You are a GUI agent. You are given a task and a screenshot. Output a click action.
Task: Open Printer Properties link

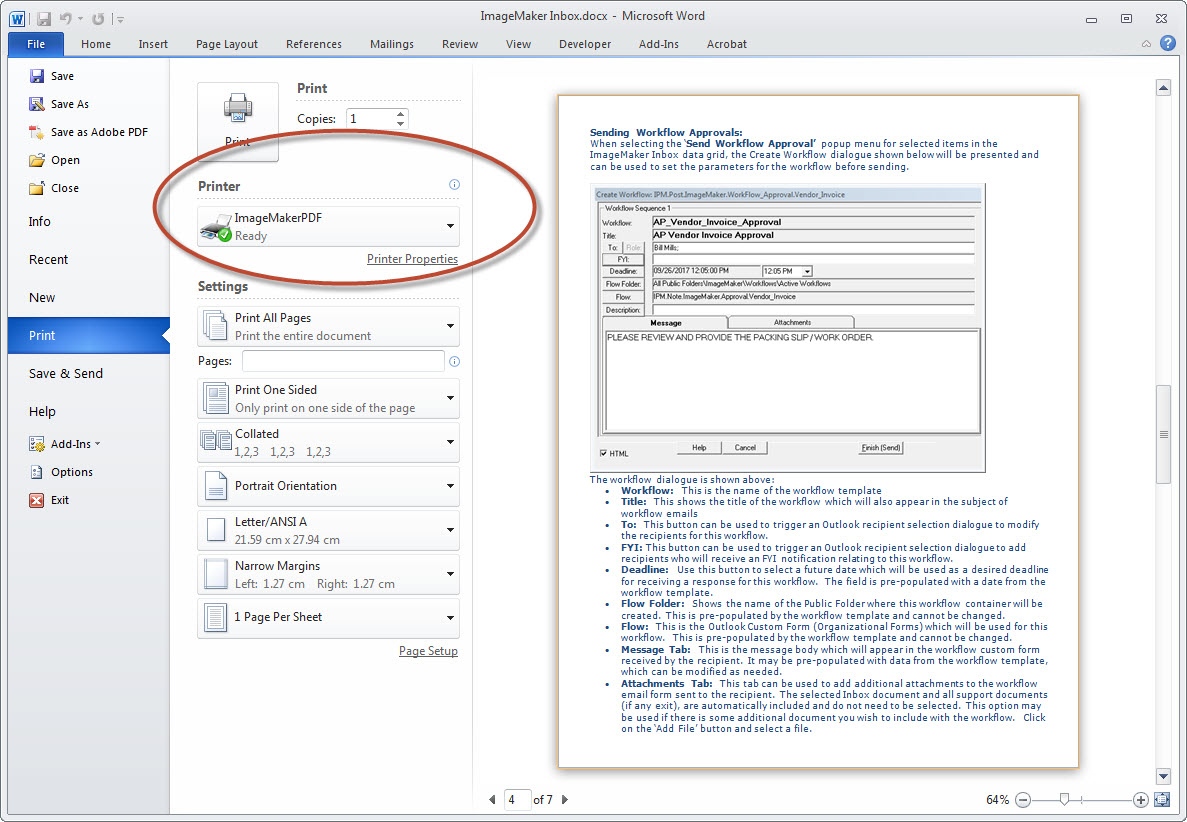(413, 259)
